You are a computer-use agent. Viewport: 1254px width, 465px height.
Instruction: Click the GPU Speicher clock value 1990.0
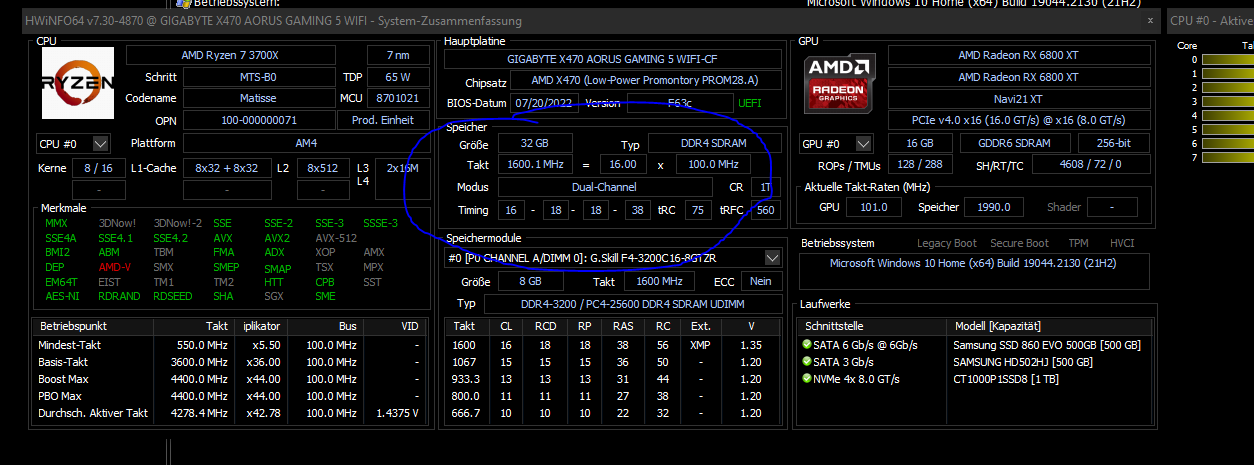(995, 207)
